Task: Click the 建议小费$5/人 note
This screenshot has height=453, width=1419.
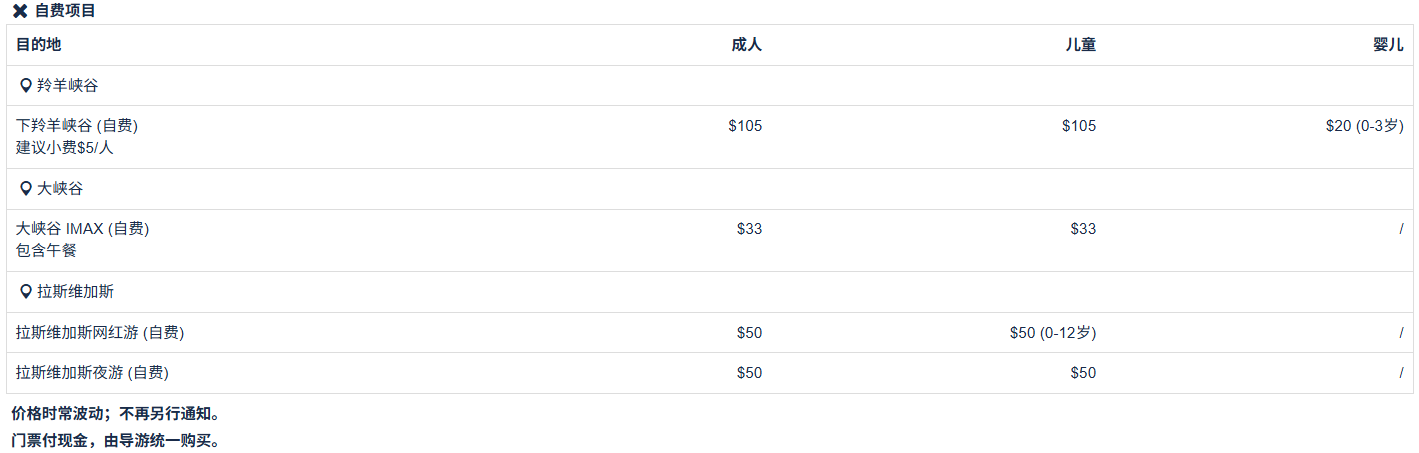Action: 65,148
